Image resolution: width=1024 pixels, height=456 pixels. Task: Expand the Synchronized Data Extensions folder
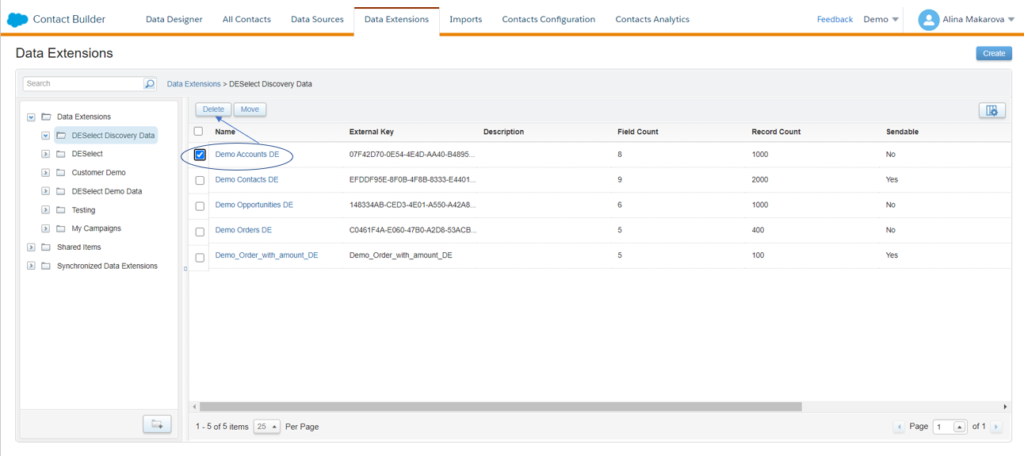click(31, 266)
